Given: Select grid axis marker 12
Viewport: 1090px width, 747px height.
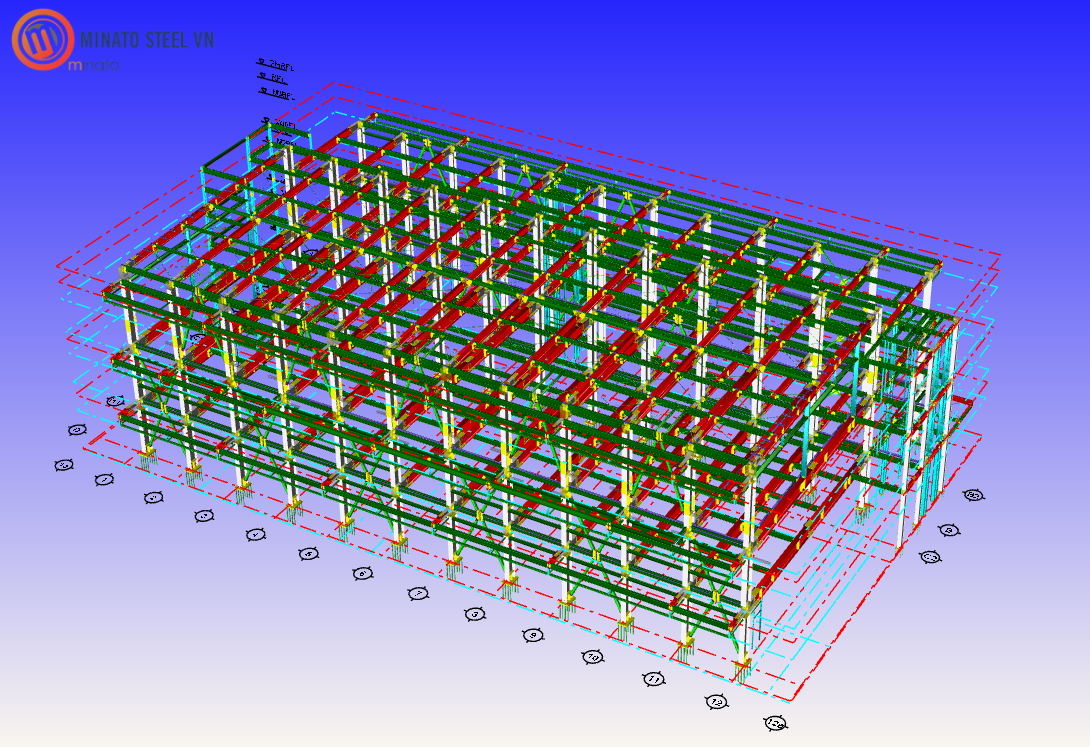Looking at the screenshot, I should click(717, 702).
